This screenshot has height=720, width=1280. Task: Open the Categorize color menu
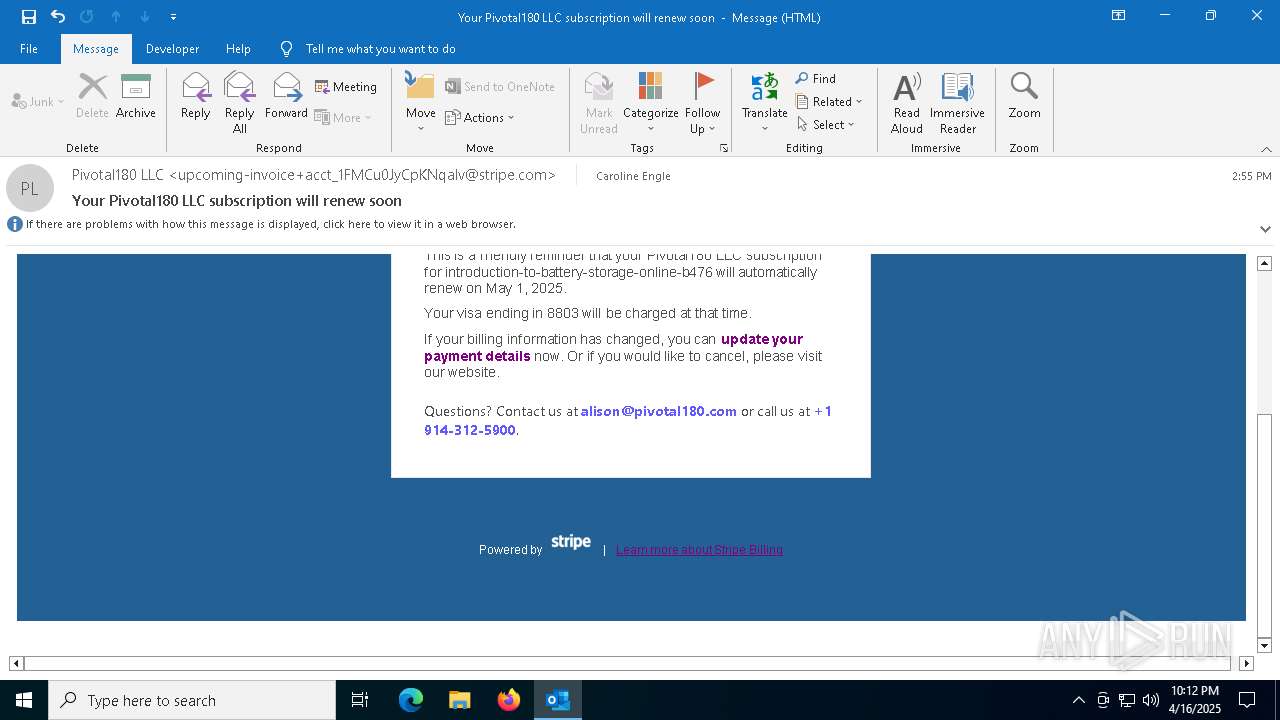[x=651, y=102]
